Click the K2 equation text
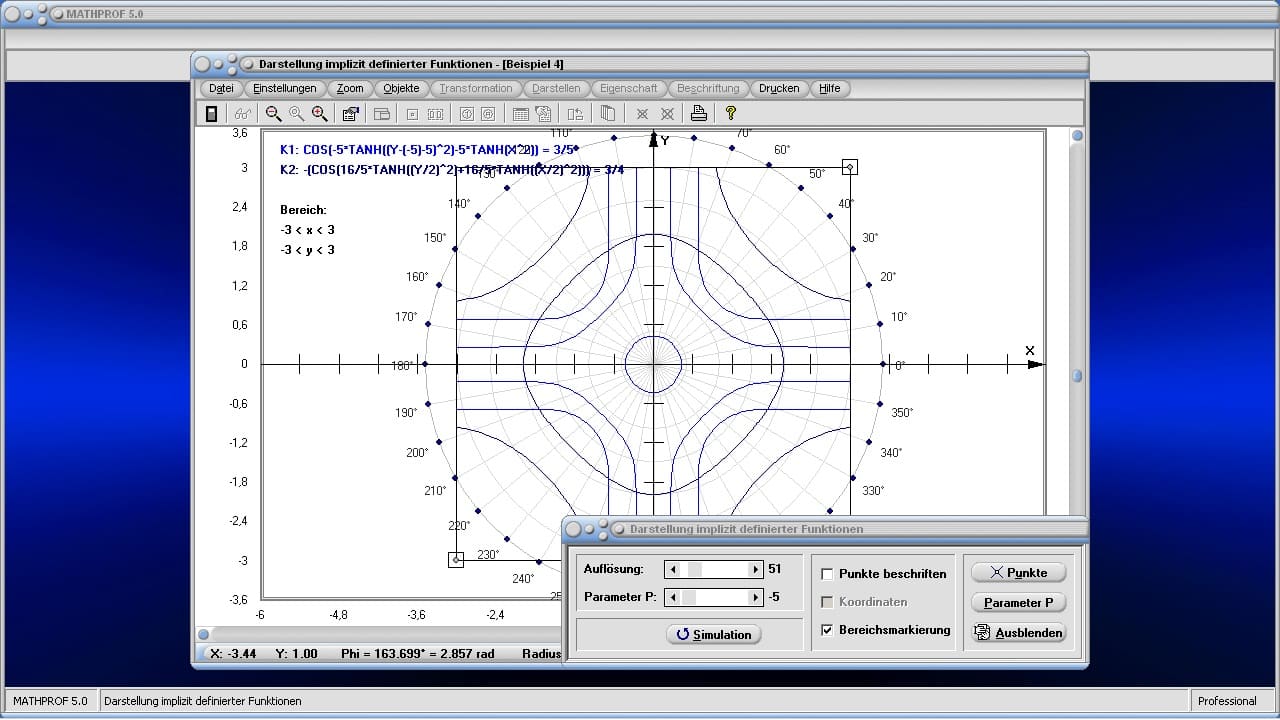This screenshot has height=720, width=1280. pyautogui.click(x=452, y=170)
